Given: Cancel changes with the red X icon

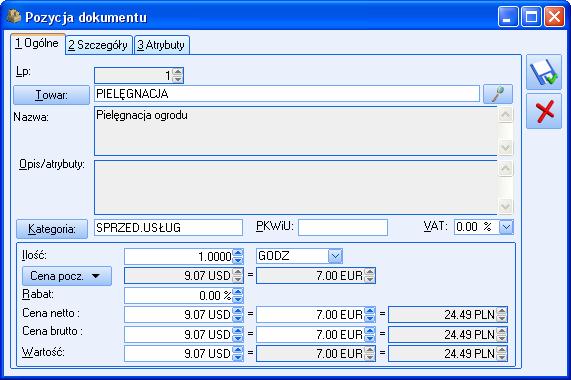Looking at the screenshot, I should point(544,111).
